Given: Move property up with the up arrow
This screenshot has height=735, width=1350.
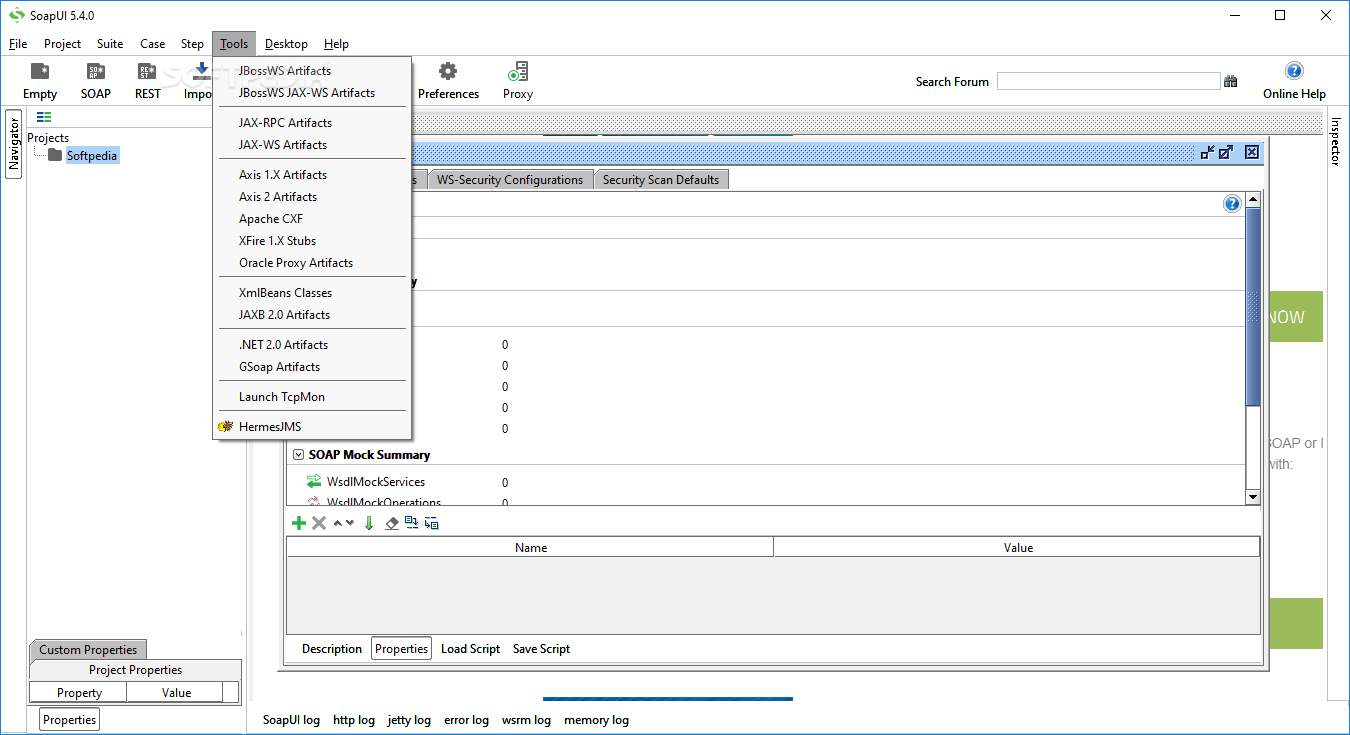Looking at the screenshot, I should coord(338,523).
